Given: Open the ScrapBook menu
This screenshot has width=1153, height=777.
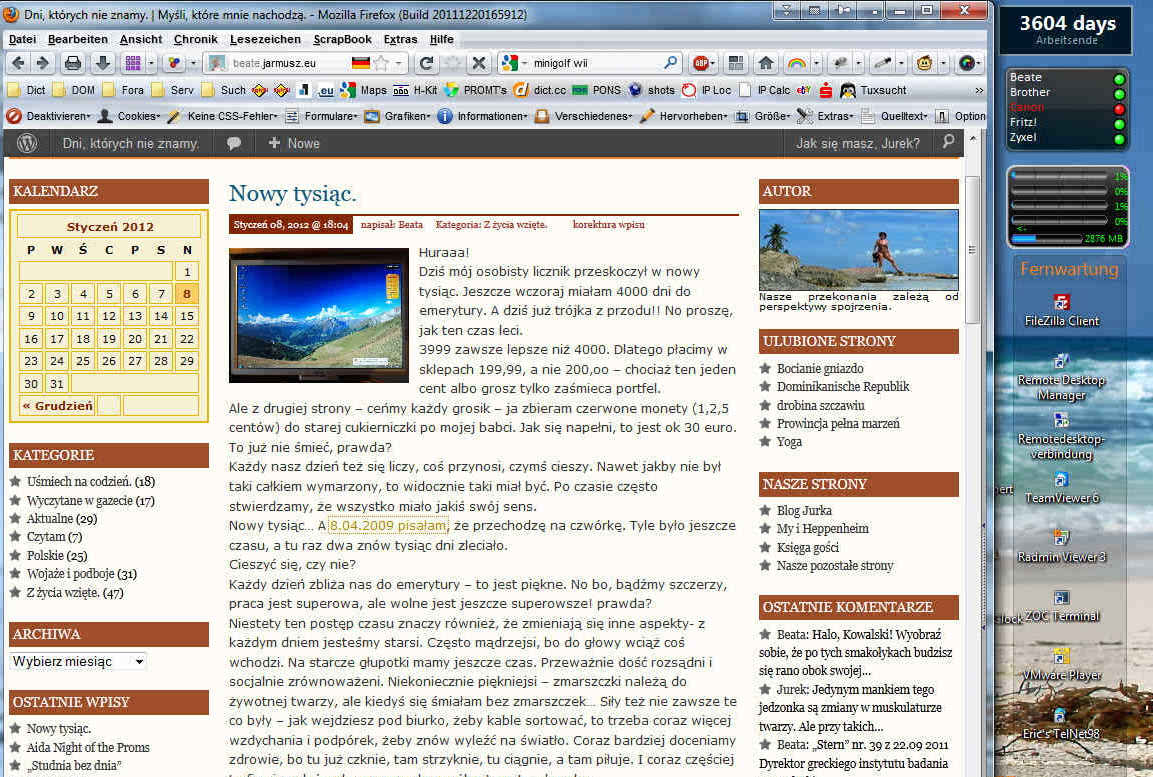Looking at the screenshot, I should point(342,39).
